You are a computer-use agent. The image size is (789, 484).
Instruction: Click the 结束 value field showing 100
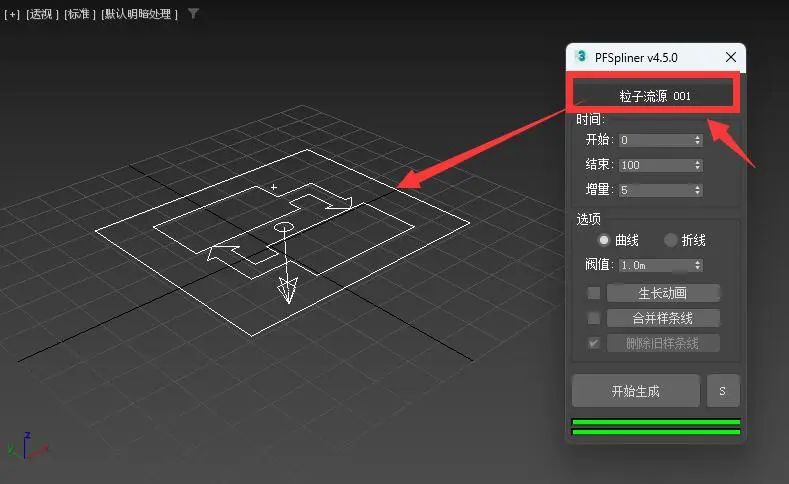(656, 165)
